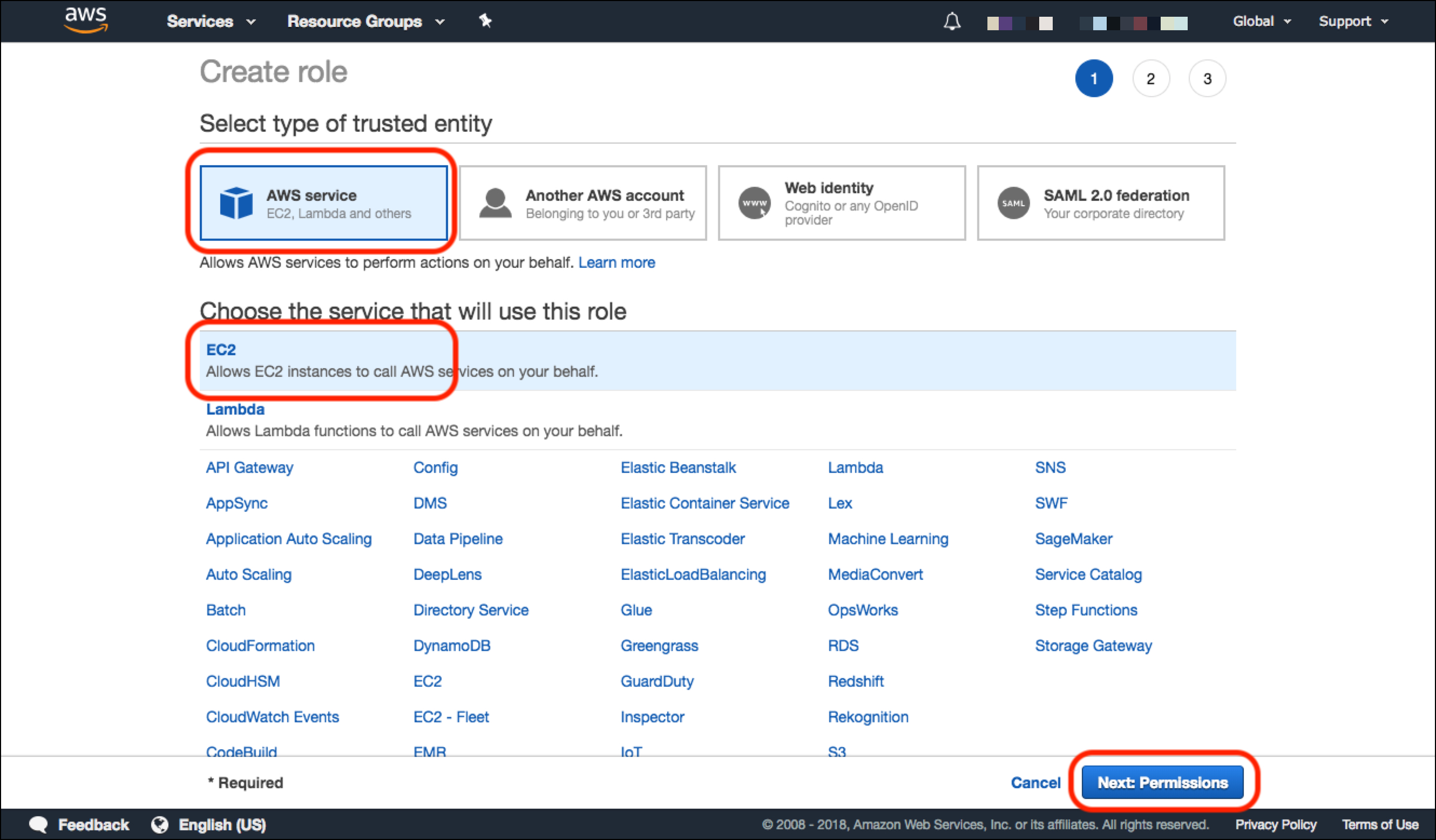
Task: Select Greengrass service
Action: [x=659, y=646]
